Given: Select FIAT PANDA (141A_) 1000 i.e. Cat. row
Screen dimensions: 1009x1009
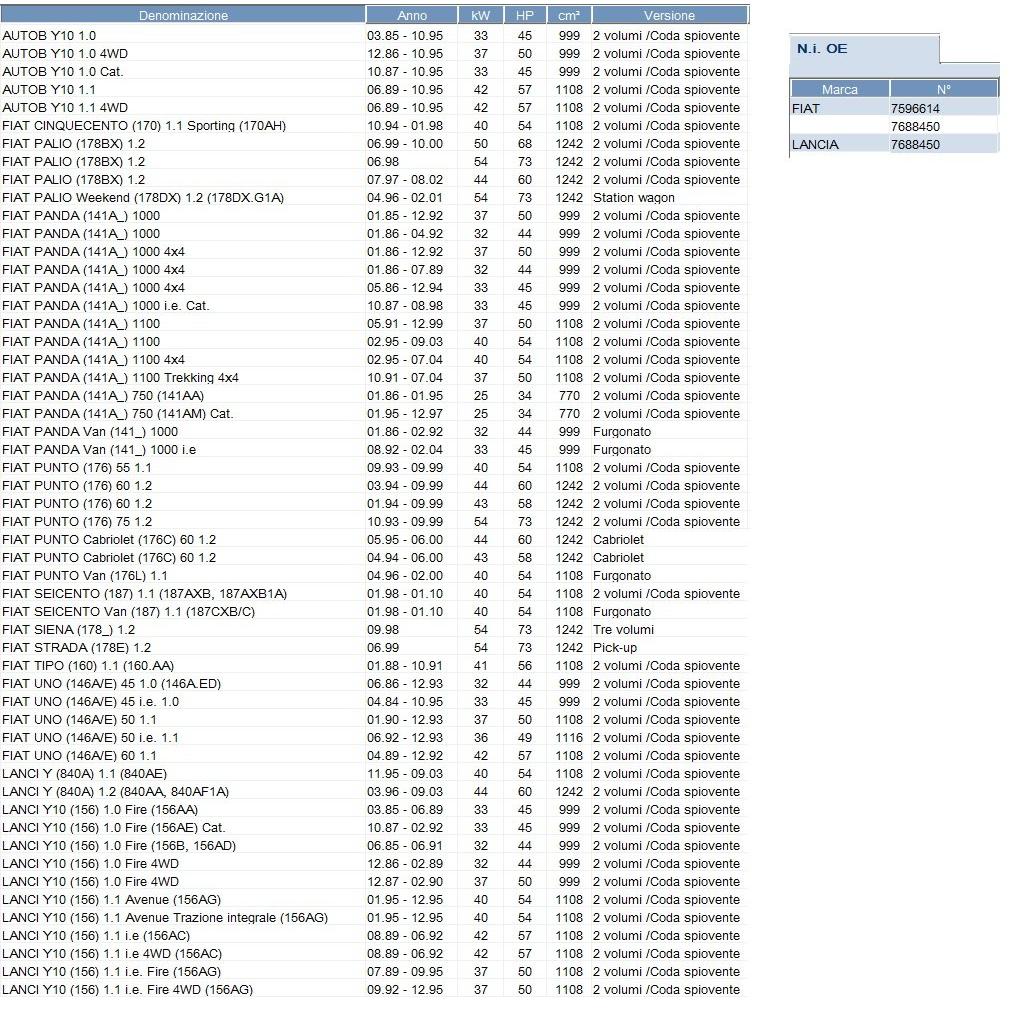Looking at the screenshot, I should 375,306.
